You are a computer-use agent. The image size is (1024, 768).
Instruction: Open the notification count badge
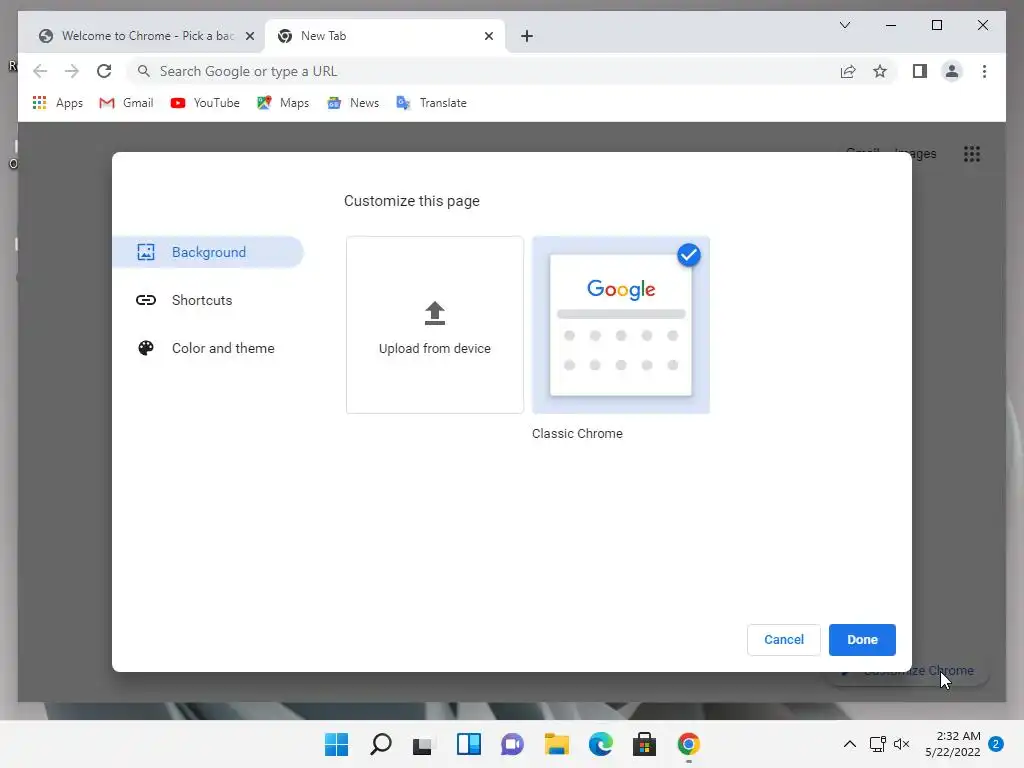click(996, 744)
